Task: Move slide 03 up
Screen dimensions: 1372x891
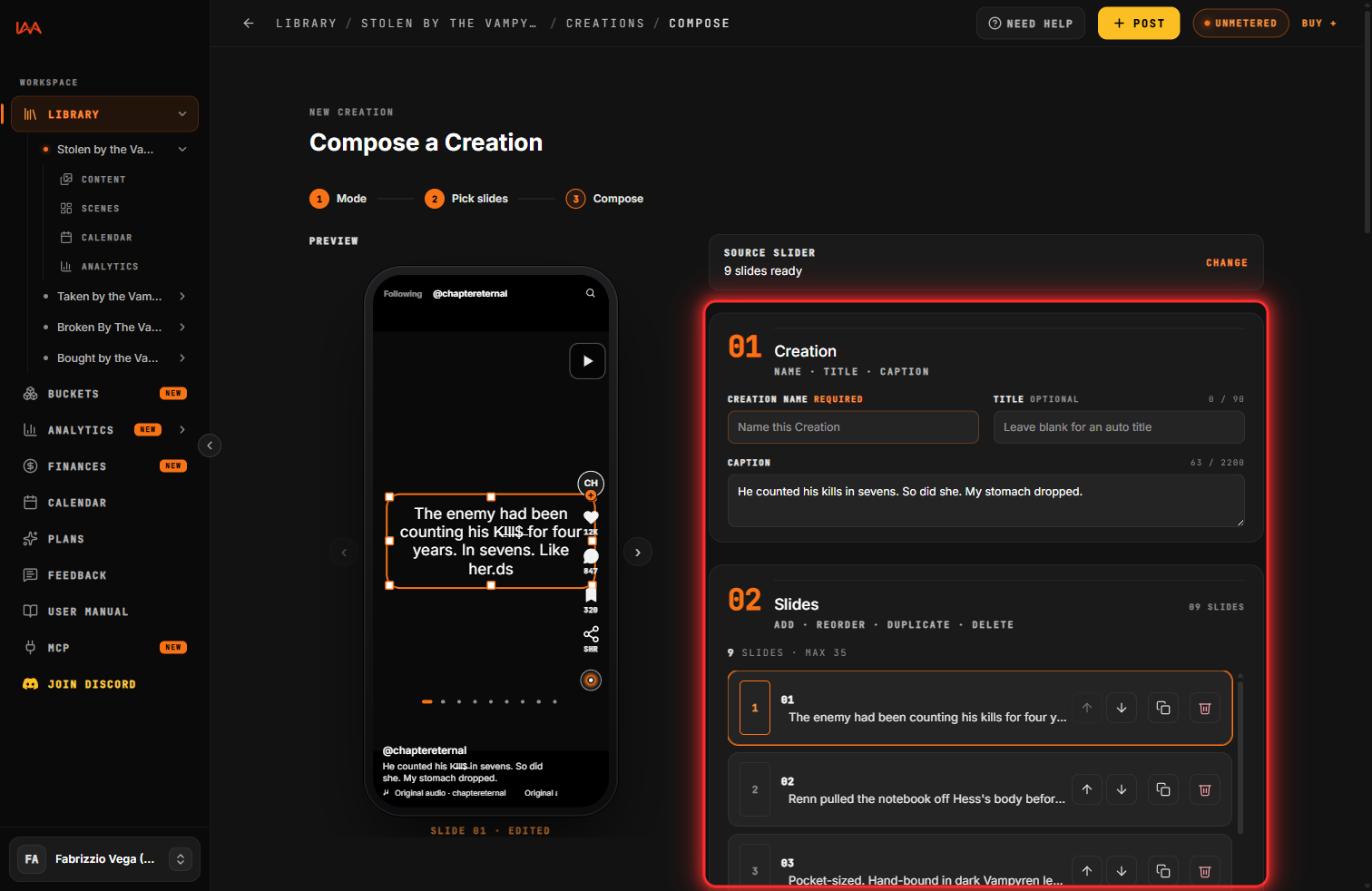Action: click(x=1087, y=871)
